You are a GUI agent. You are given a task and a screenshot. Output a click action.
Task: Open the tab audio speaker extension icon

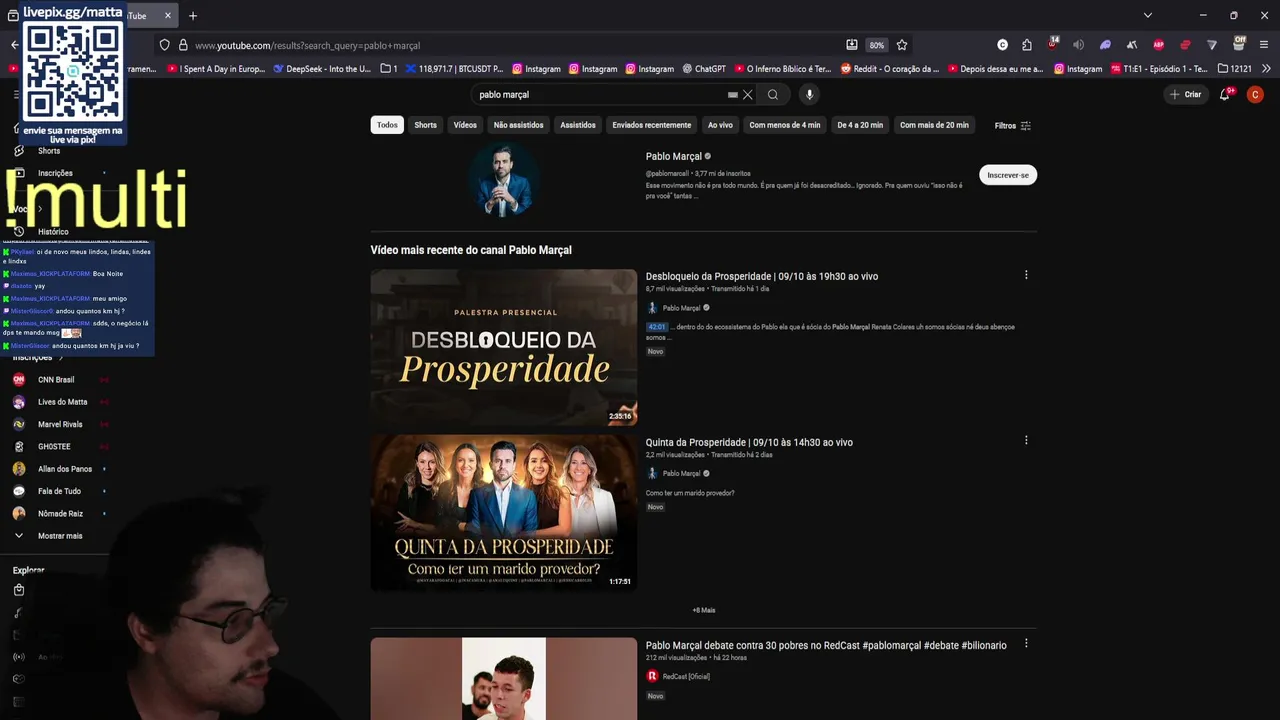pos(1078,45)
